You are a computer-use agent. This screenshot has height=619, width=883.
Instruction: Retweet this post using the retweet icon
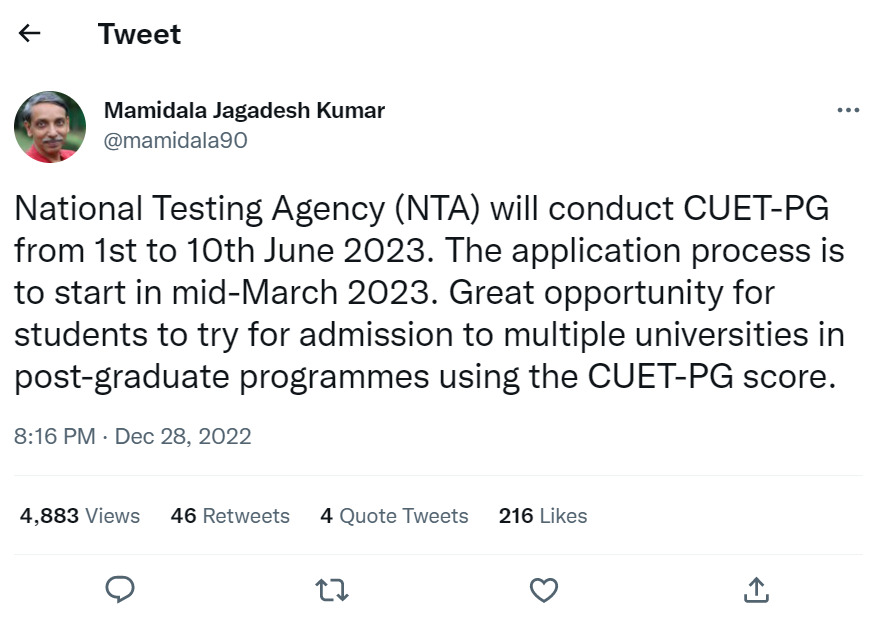tap(331, 590)
